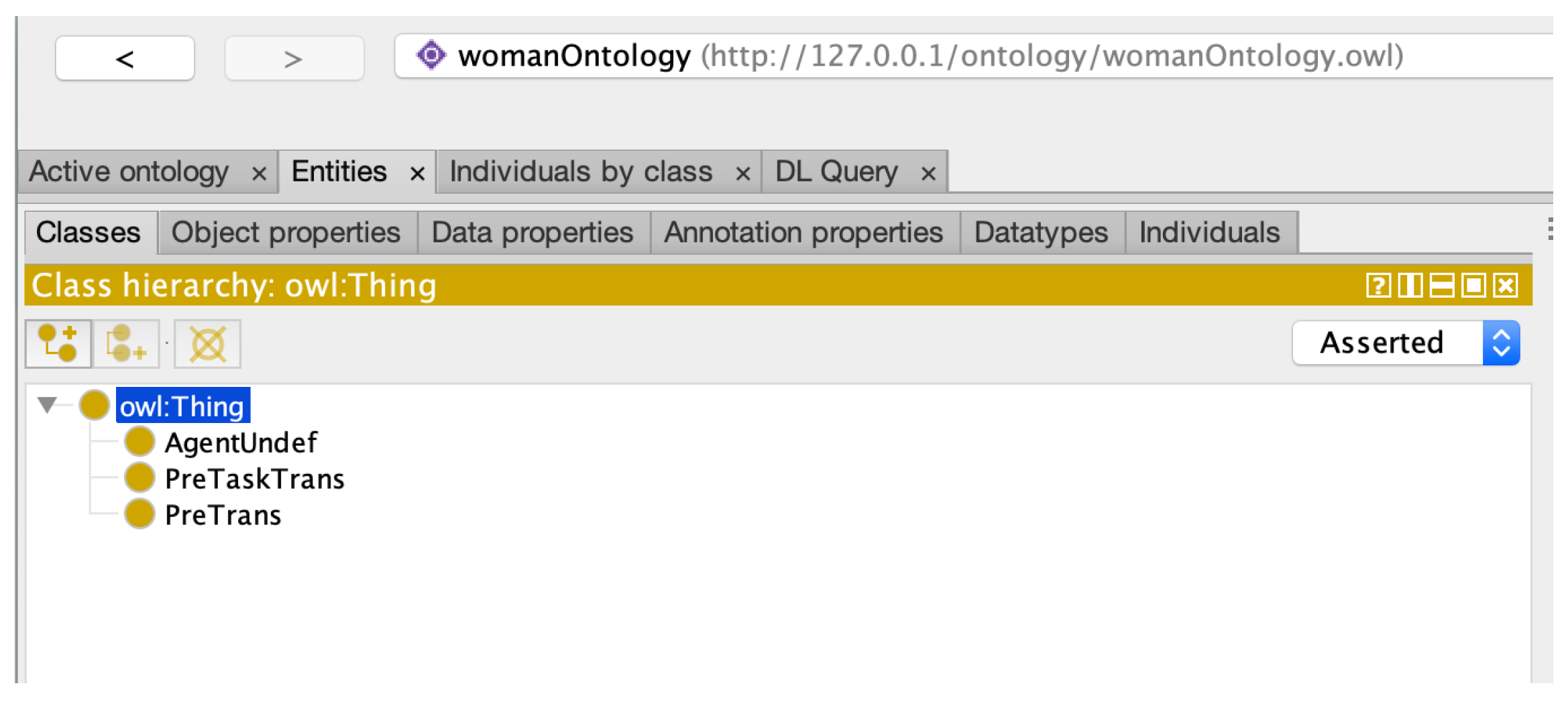Image resolution: width=1568 pixels, height=704 pixels.
Task: Open the DL Query tab
Action: click(836, 172)
